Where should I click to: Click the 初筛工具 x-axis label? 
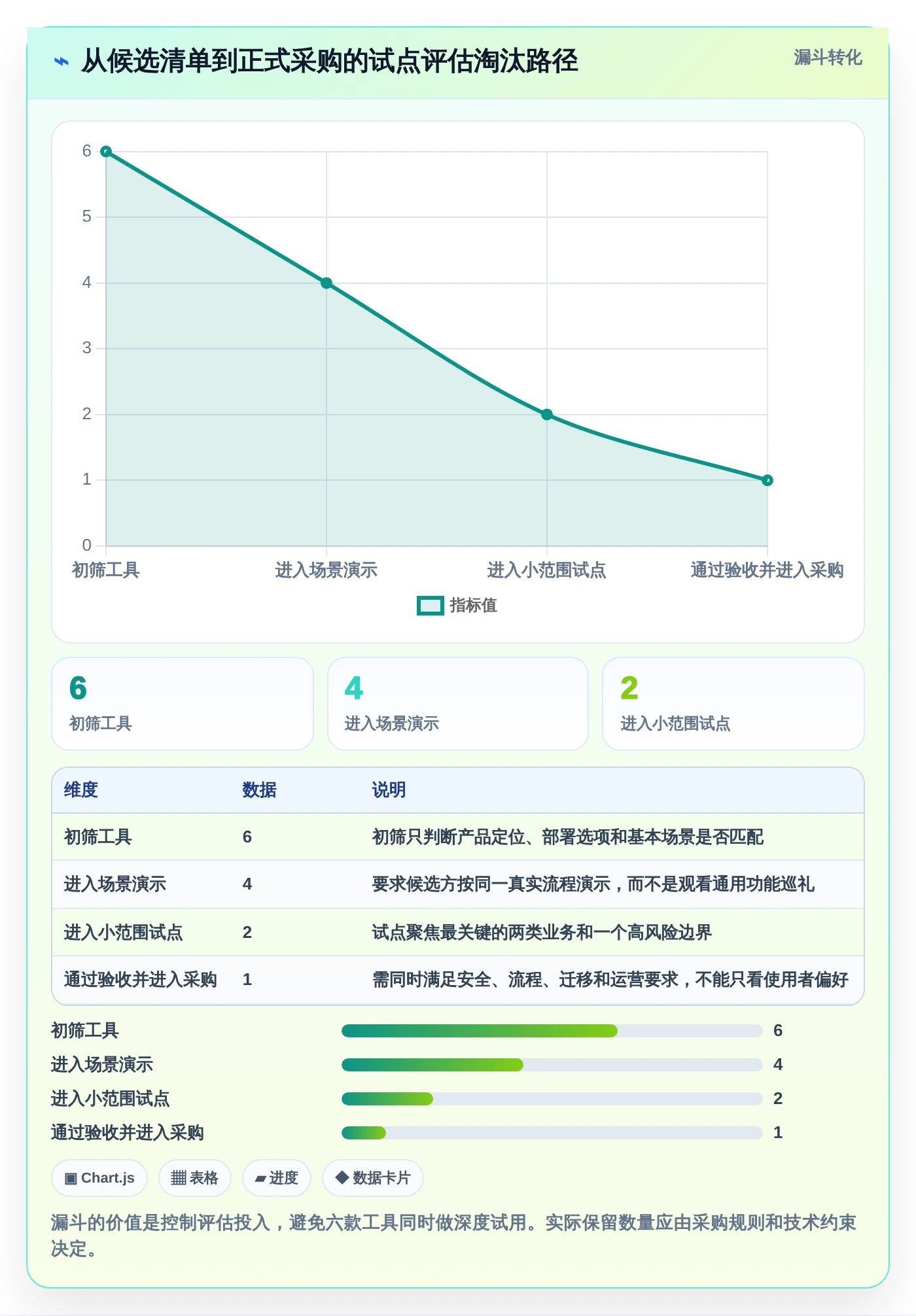click(106, 570)
